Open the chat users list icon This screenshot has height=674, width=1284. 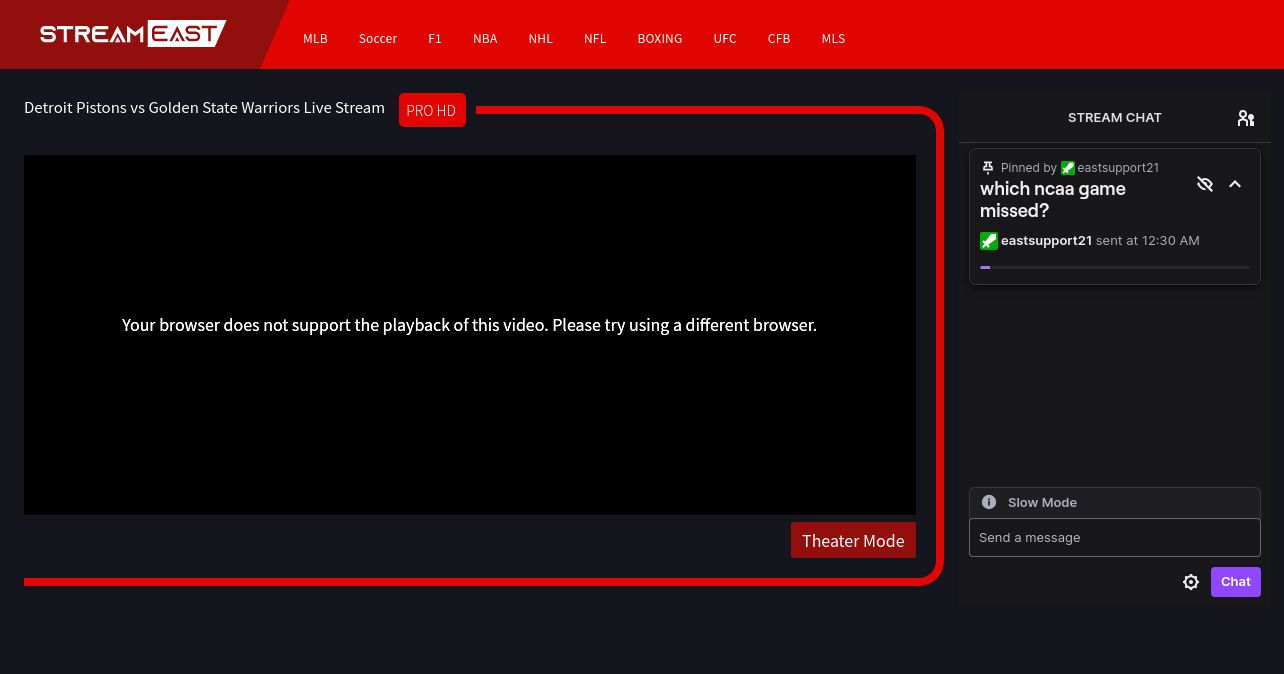(x=1246, y=118)
